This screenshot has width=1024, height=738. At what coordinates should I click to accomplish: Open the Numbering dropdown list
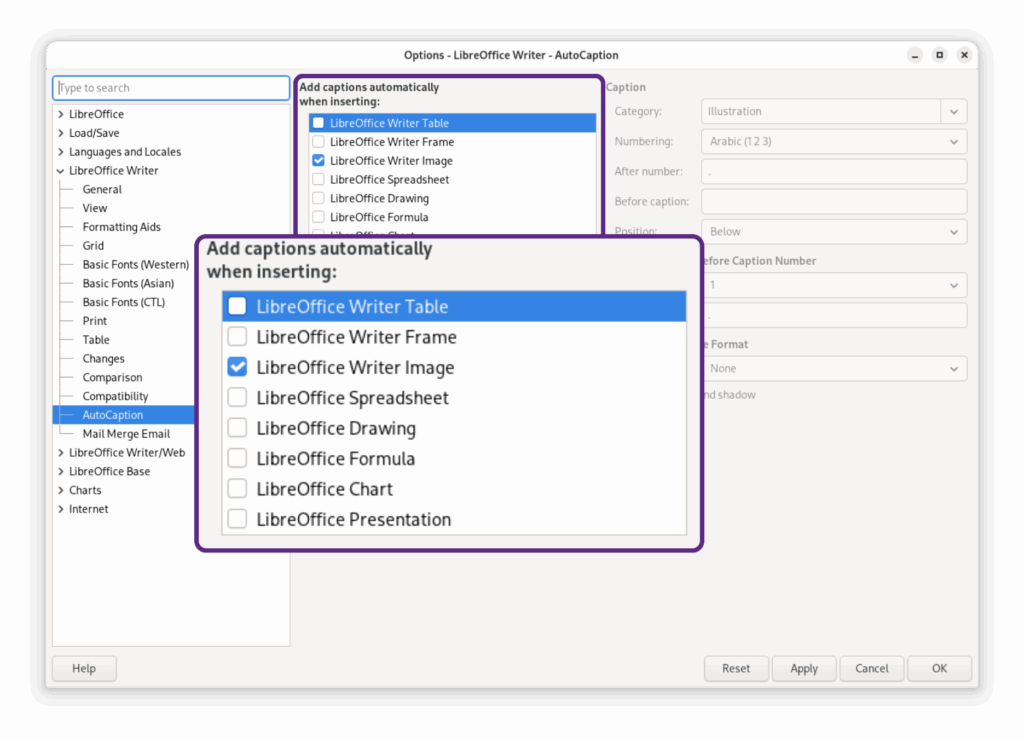[953, 142]
